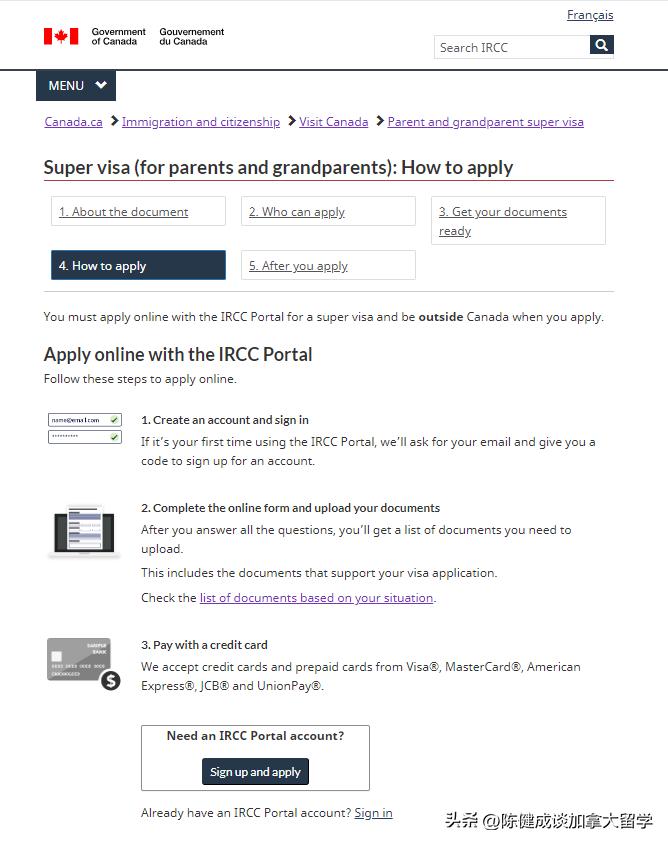
Task: Click the laptop online form icon
Action: pos(84,532)
